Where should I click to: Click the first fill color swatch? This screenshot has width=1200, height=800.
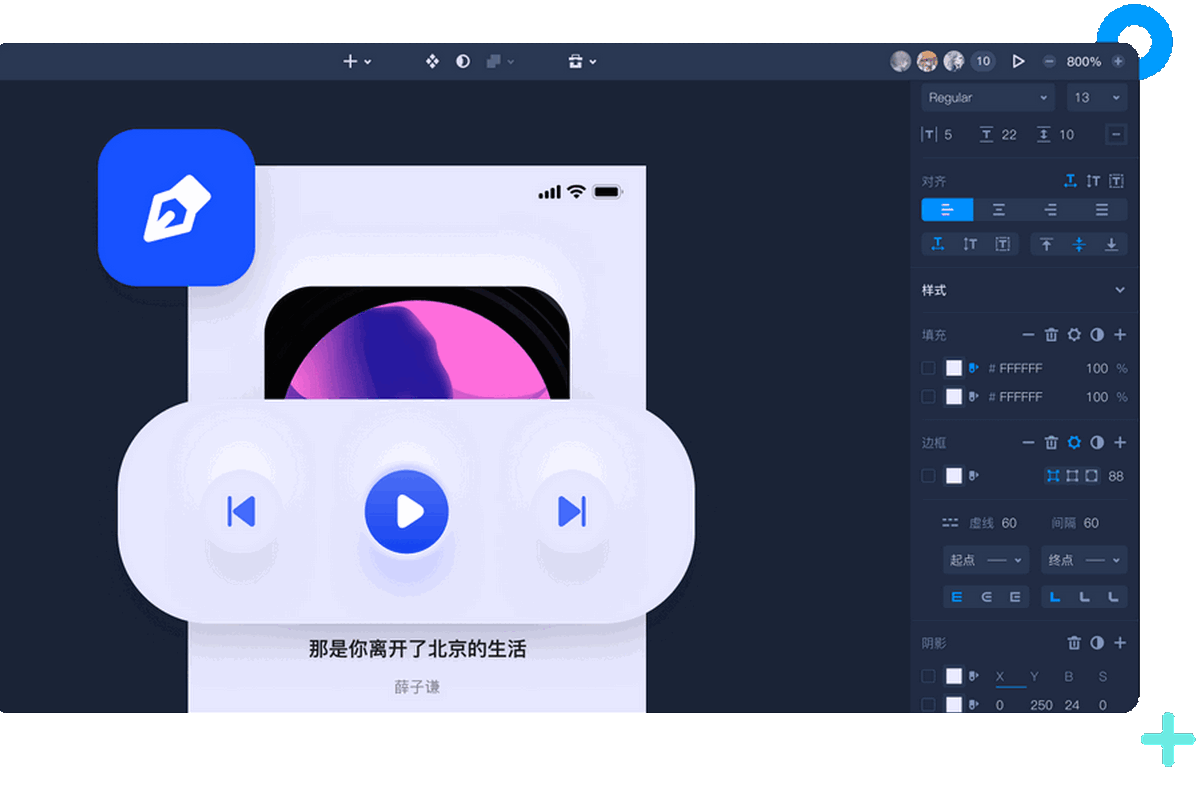pos(954,368)
